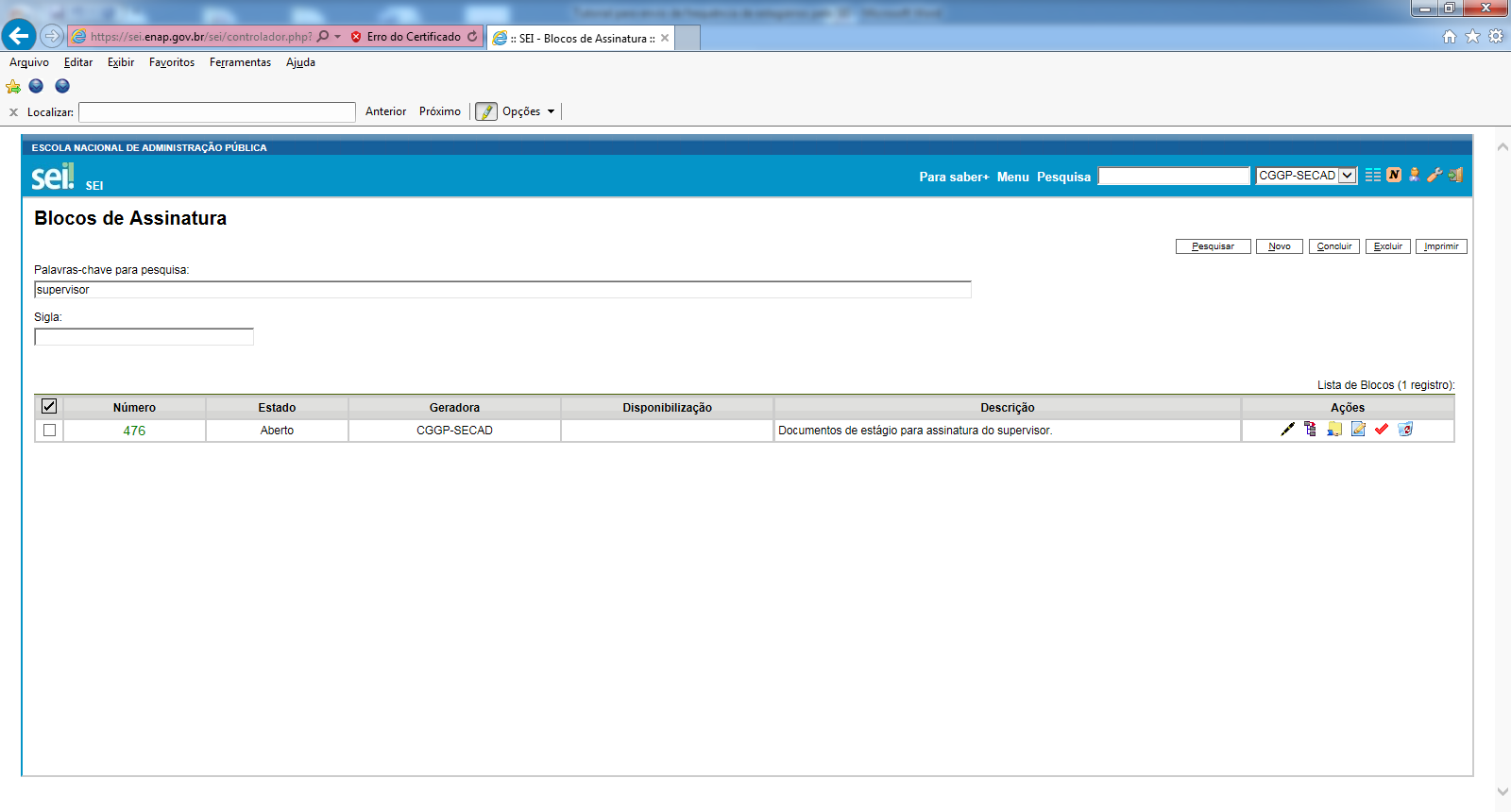
Task: Open the Favoritos menu
Action: [x=172, y=62]
